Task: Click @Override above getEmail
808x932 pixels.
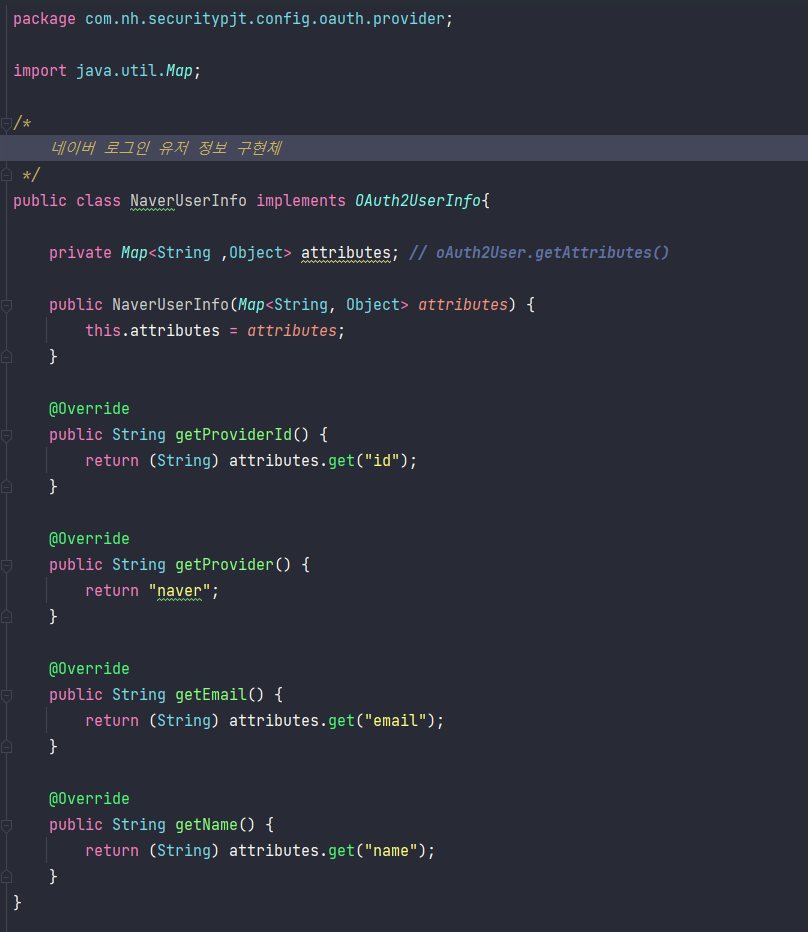Action: [x=89, y=669]
